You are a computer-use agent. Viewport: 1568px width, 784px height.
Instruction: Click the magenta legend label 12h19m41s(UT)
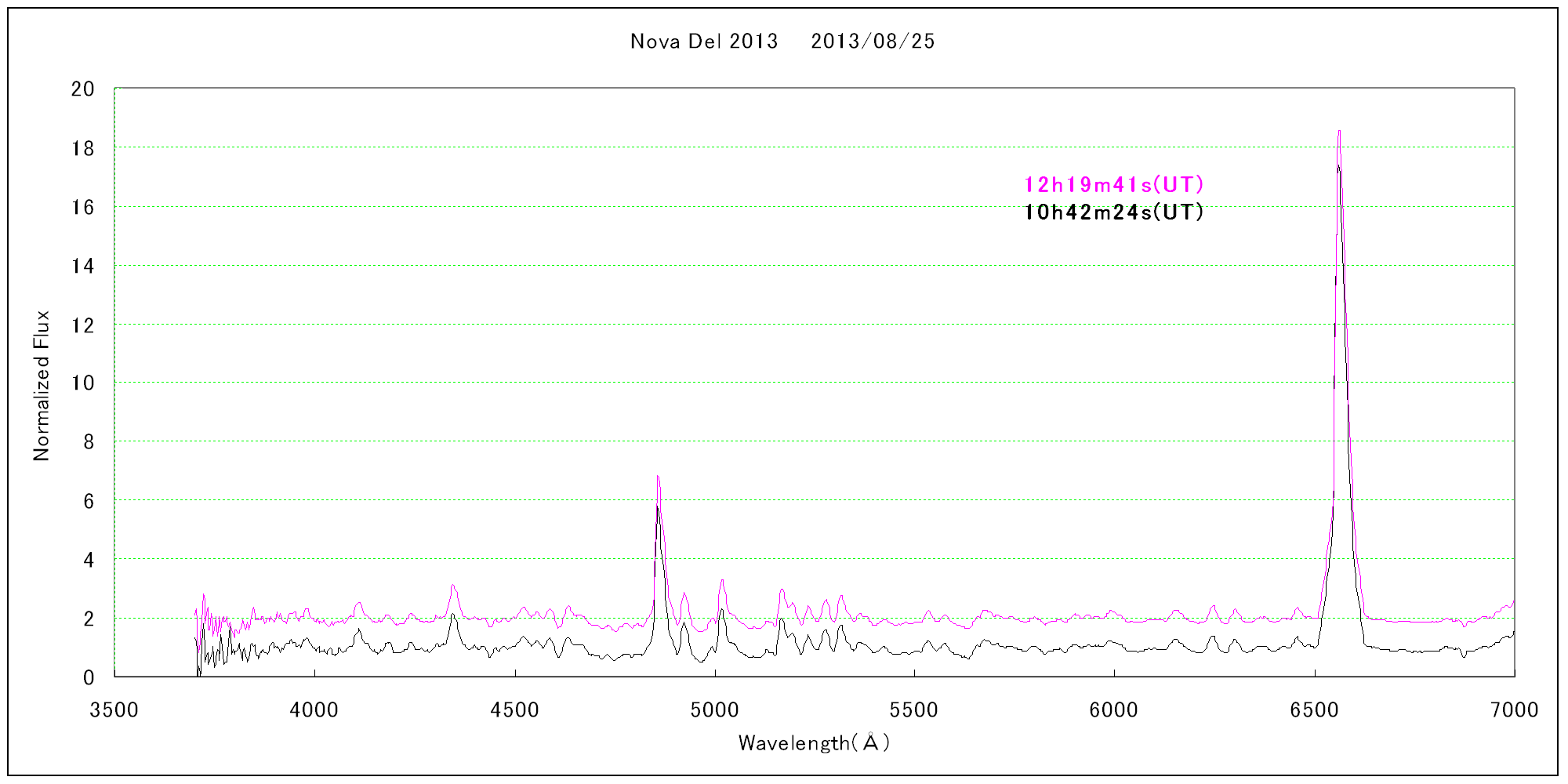point(1113,185)
